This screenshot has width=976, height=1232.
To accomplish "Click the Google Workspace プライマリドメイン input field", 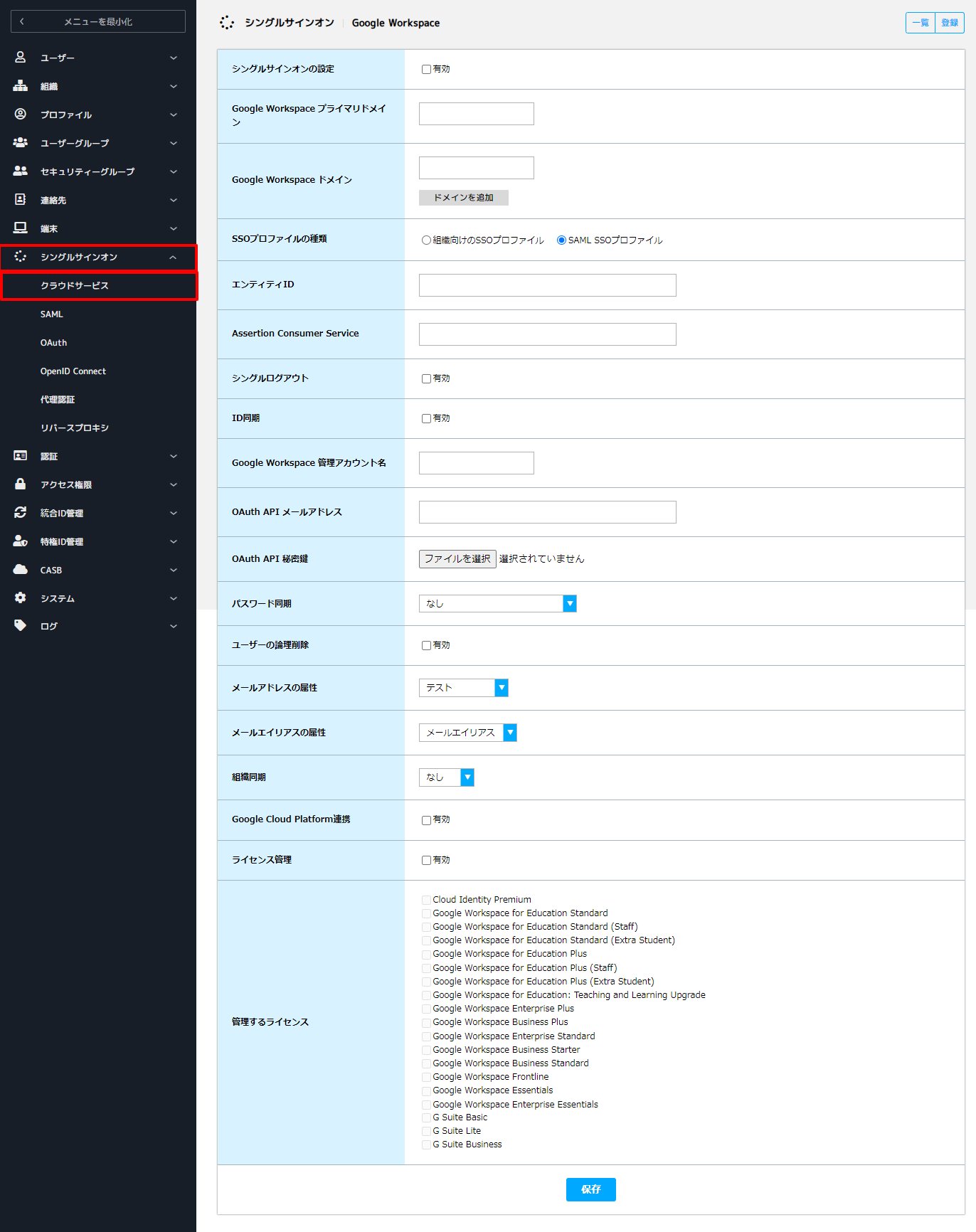I will pos(476,114).
